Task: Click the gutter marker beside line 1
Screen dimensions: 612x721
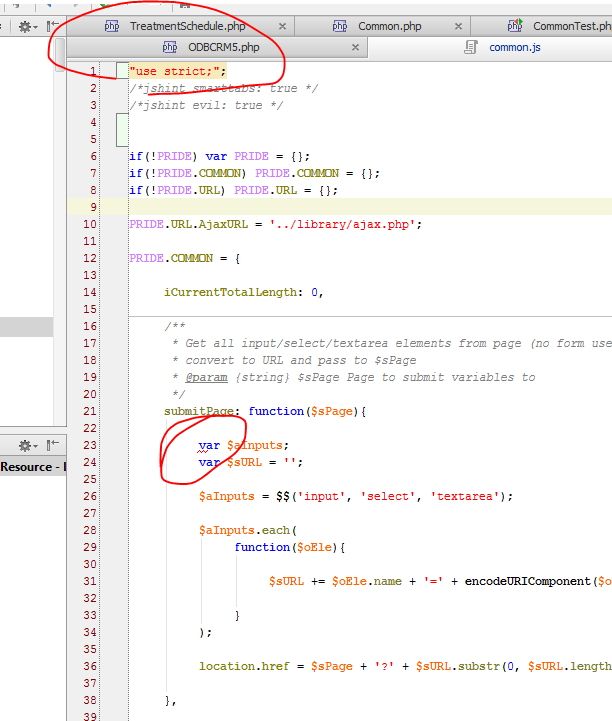Action: click(x=122, y=71)
